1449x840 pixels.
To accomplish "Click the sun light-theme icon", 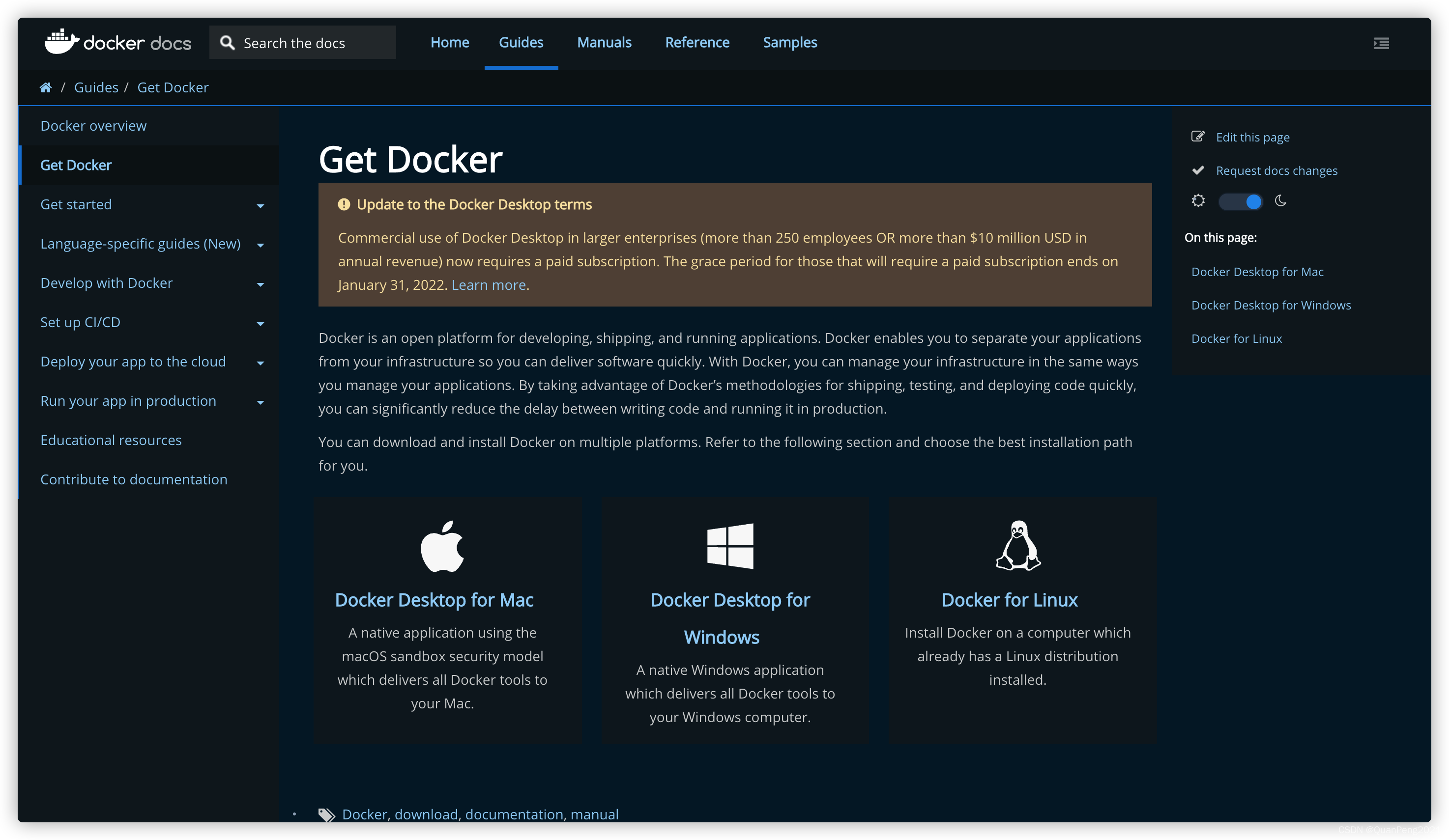I will [x=1198, y=200].
